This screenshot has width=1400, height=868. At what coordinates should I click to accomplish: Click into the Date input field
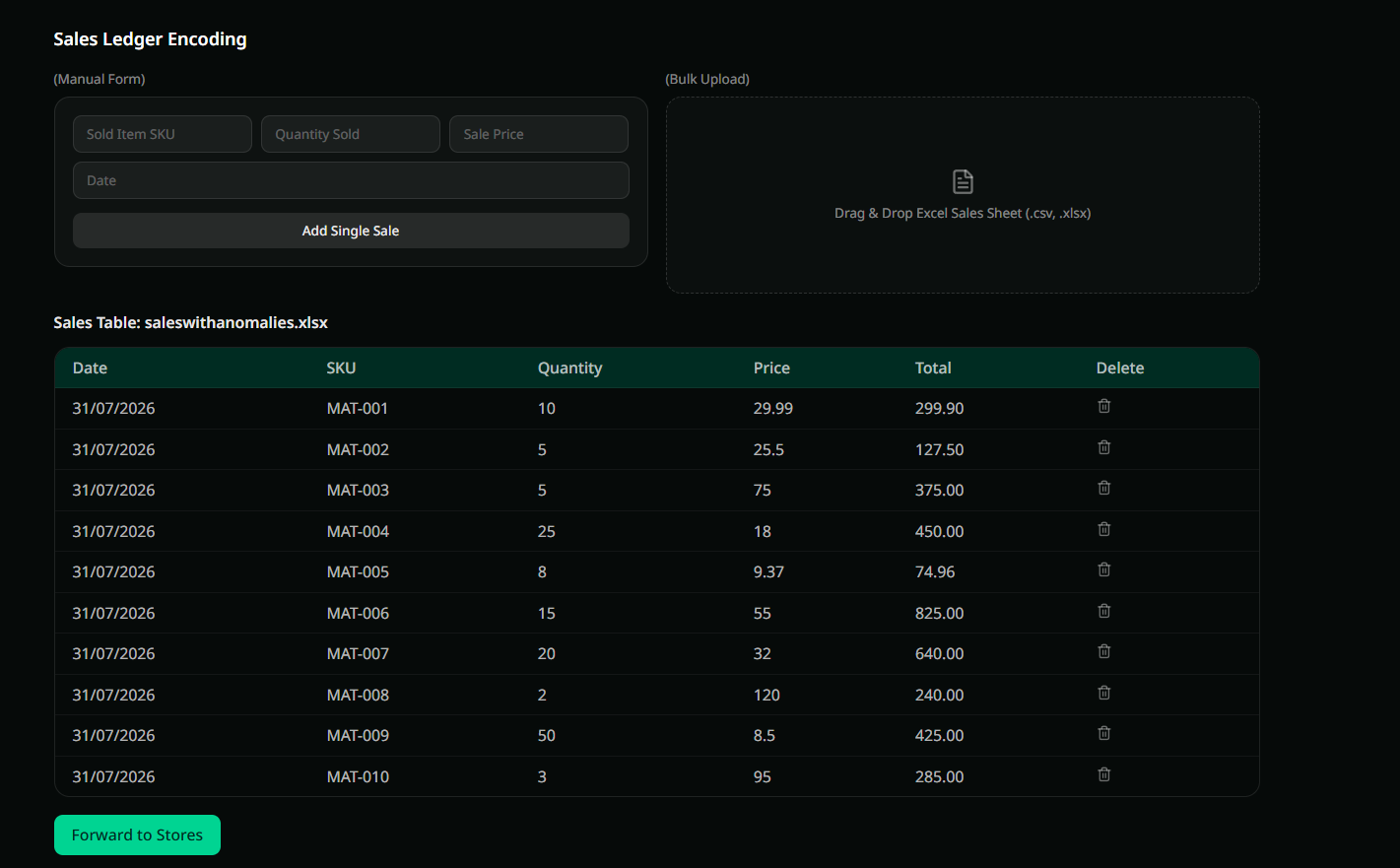pyautogui.click(x=351, y=180)
